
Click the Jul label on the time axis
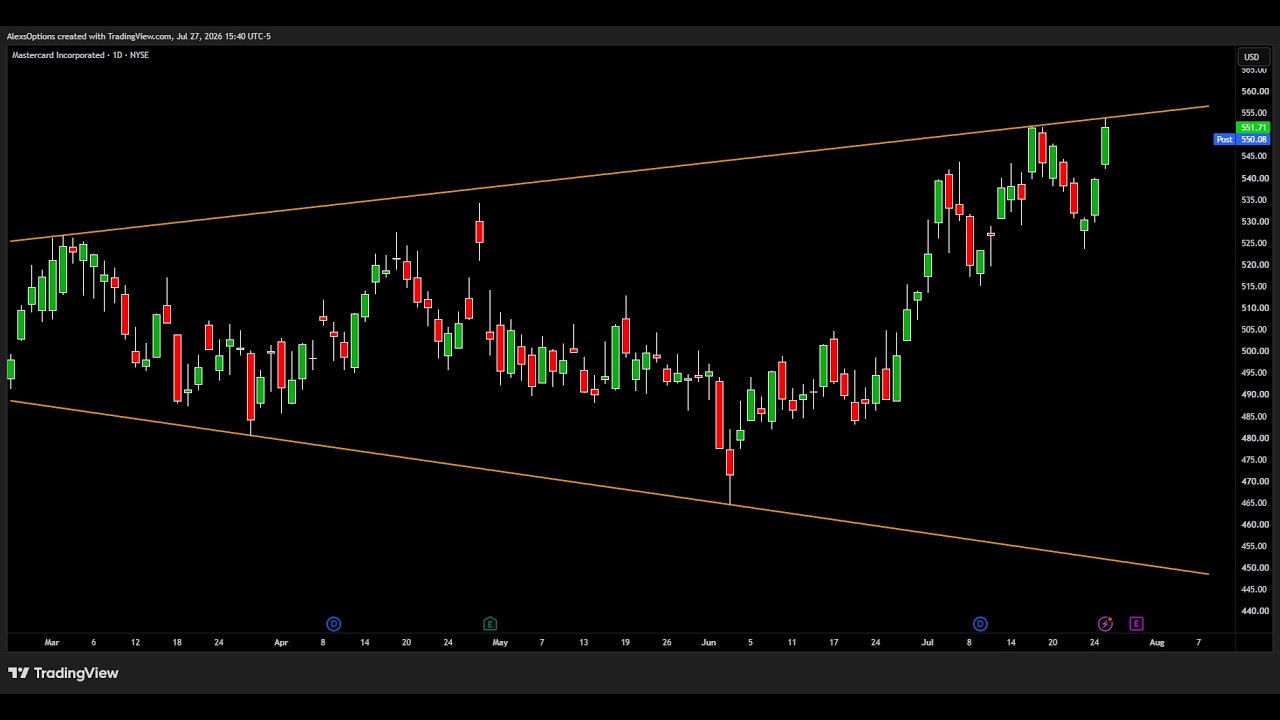point(927,643)
